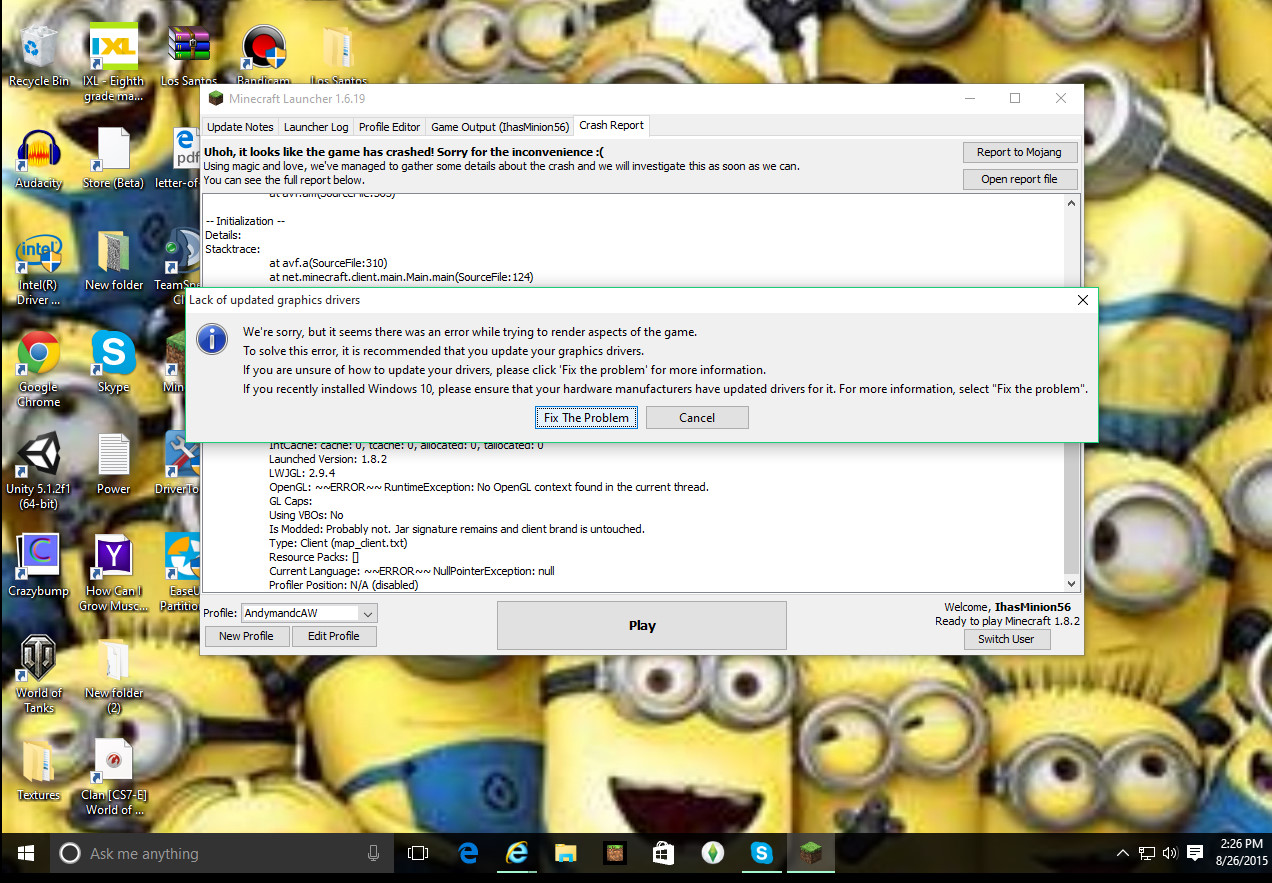Click the 'Resource Packs: []' report line
The width and height of the screenshot is (1272, 883).
pos(314,557)
